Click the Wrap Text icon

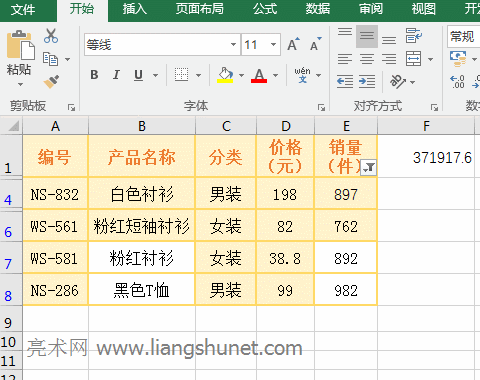[x=414, y=35]
